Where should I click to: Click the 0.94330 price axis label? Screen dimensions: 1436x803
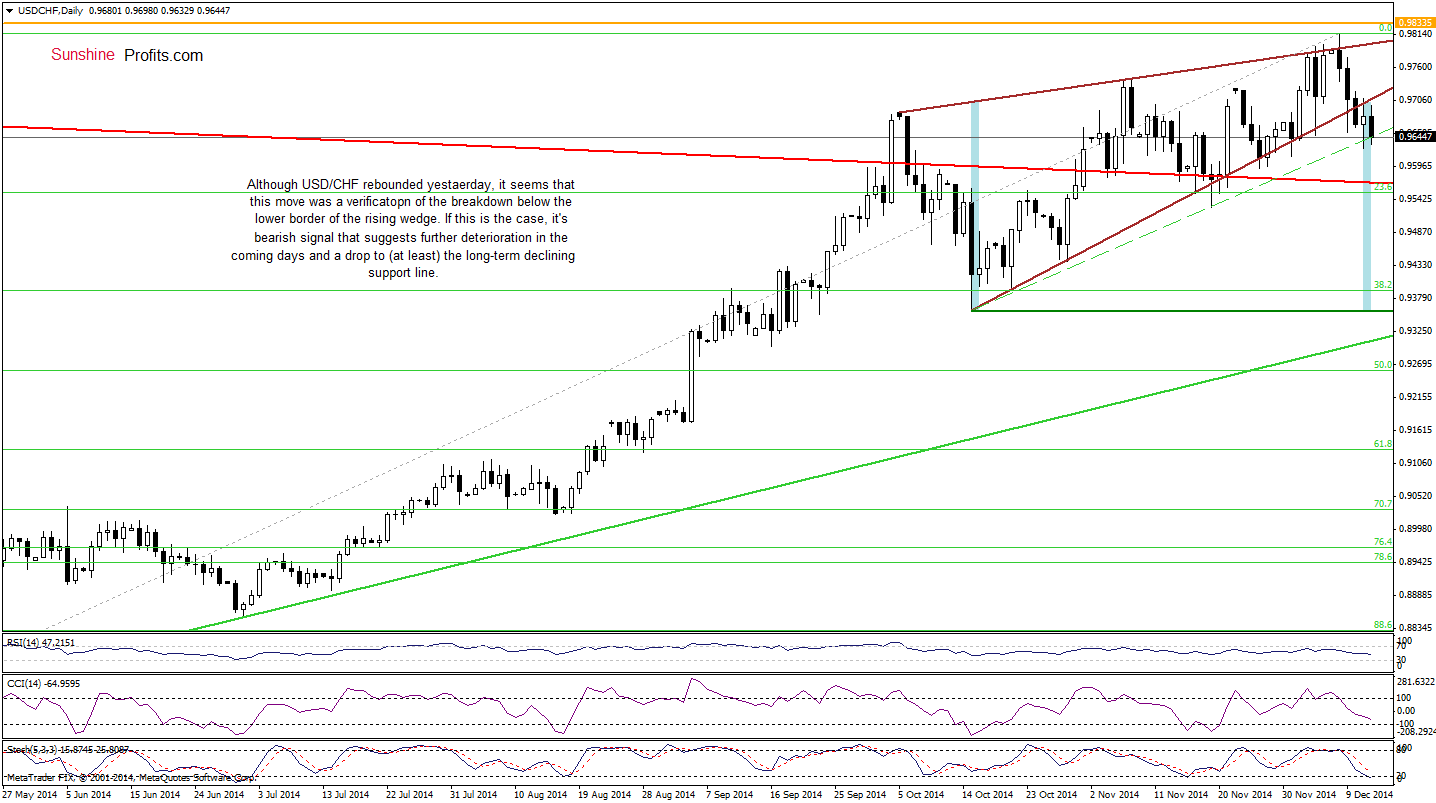tap(1414, 265)
